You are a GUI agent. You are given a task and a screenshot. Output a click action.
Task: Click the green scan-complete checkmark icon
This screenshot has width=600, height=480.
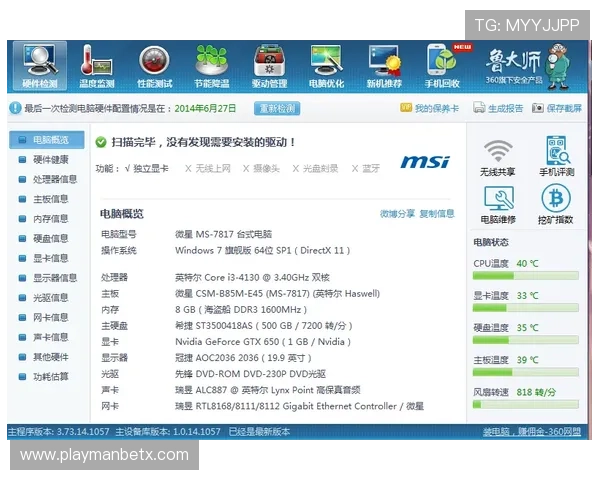(x=101, y=142)
